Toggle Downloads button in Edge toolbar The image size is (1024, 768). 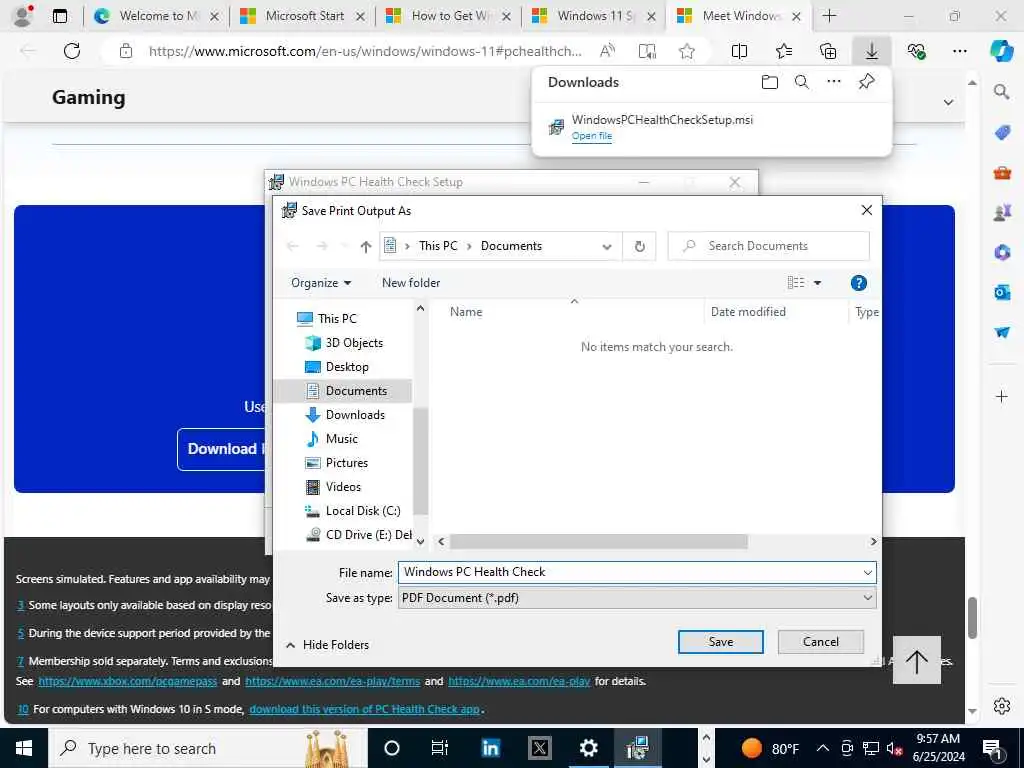click(872, 51)
